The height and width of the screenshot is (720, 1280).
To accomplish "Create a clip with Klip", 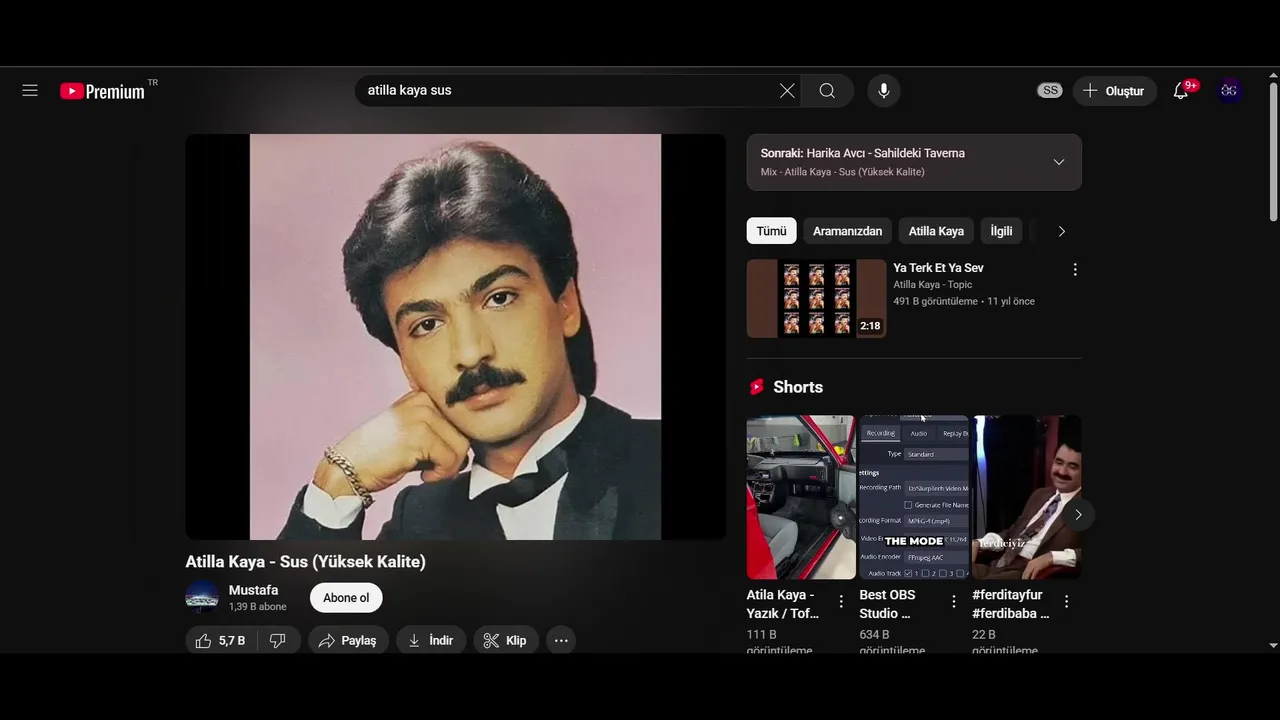I will point(506,641).
